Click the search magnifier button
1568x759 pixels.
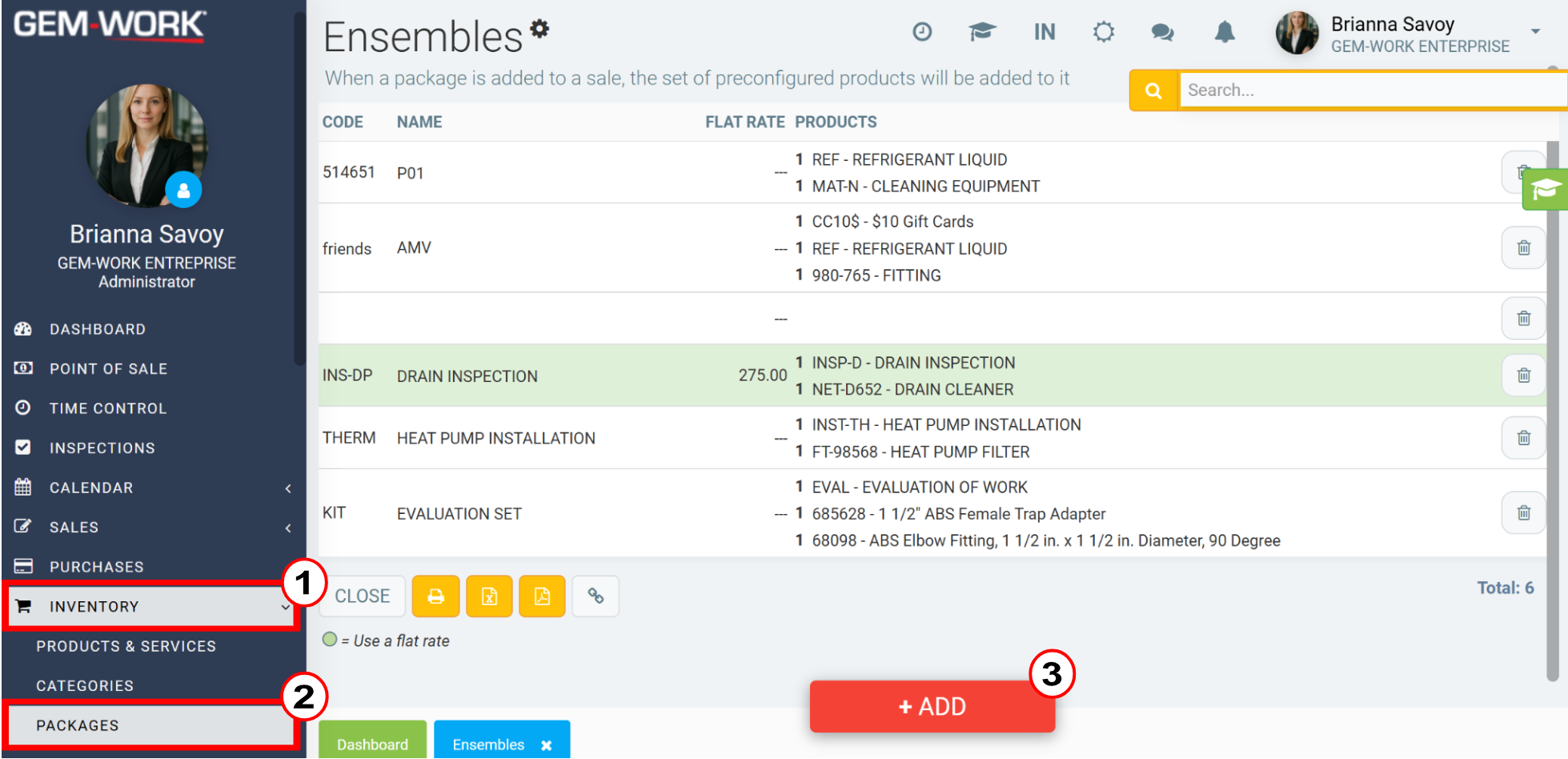1153,90
